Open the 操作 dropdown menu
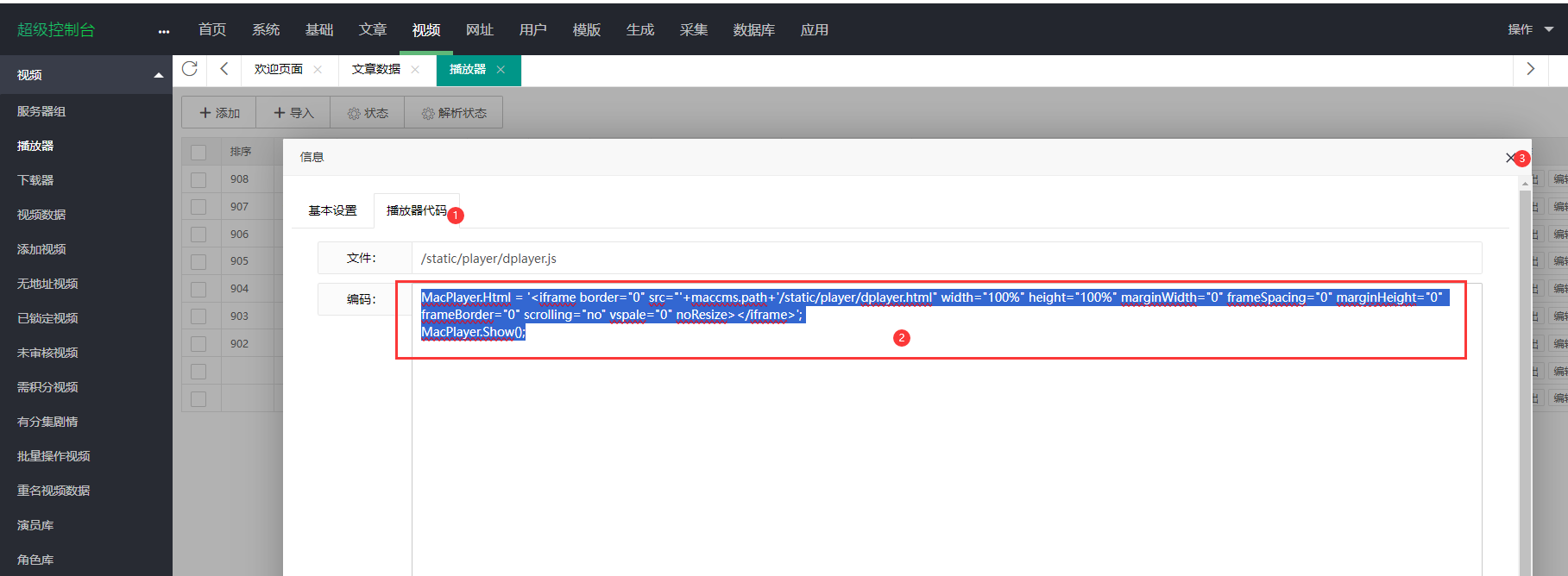The width and height of the screenshot is (1568, 576). [x=1530, y=29]
